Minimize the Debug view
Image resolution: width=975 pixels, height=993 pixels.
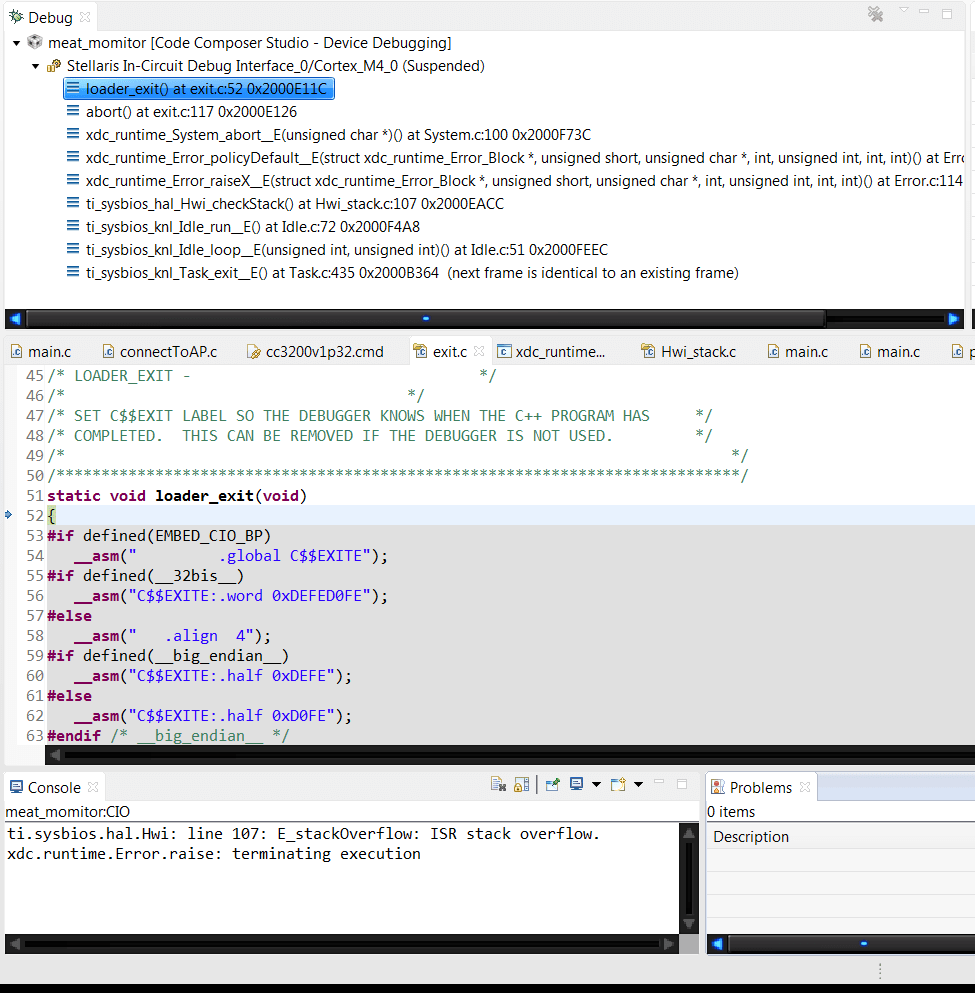pyautogui.click(x=925, y=12)
